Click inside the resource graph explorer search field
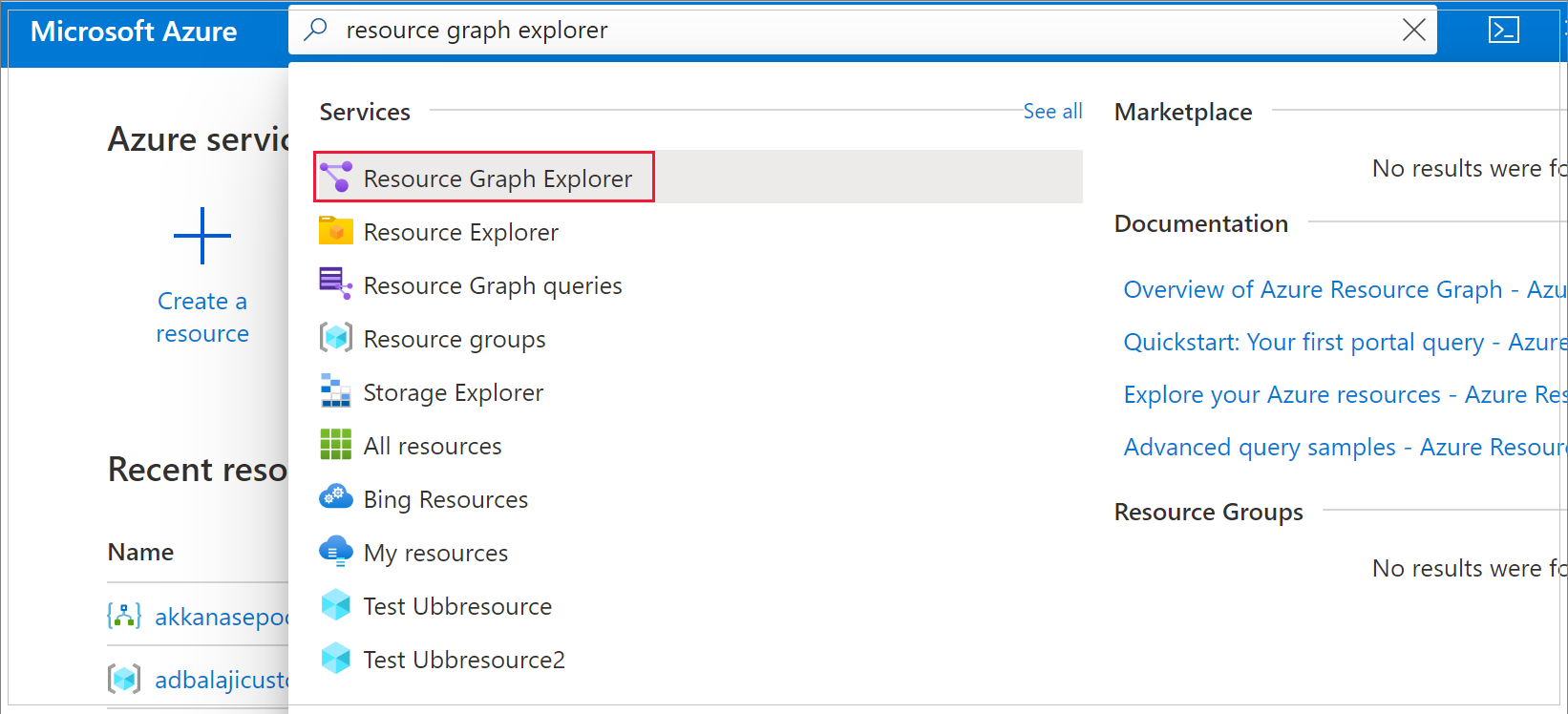 (864, 31)
